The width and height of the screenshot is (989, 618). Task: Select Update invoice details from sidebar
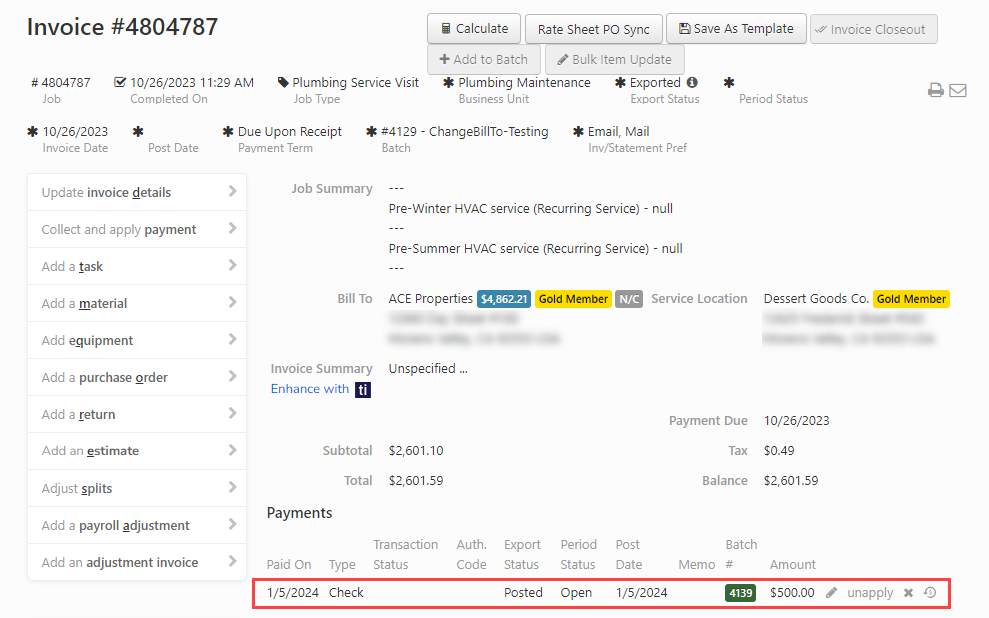pyautogui.click(x=137, y=192)
